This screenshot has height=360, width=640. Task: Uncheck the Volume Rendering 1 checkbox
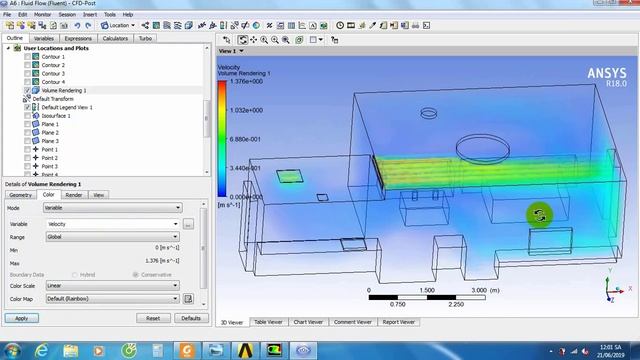pos(27,90)
